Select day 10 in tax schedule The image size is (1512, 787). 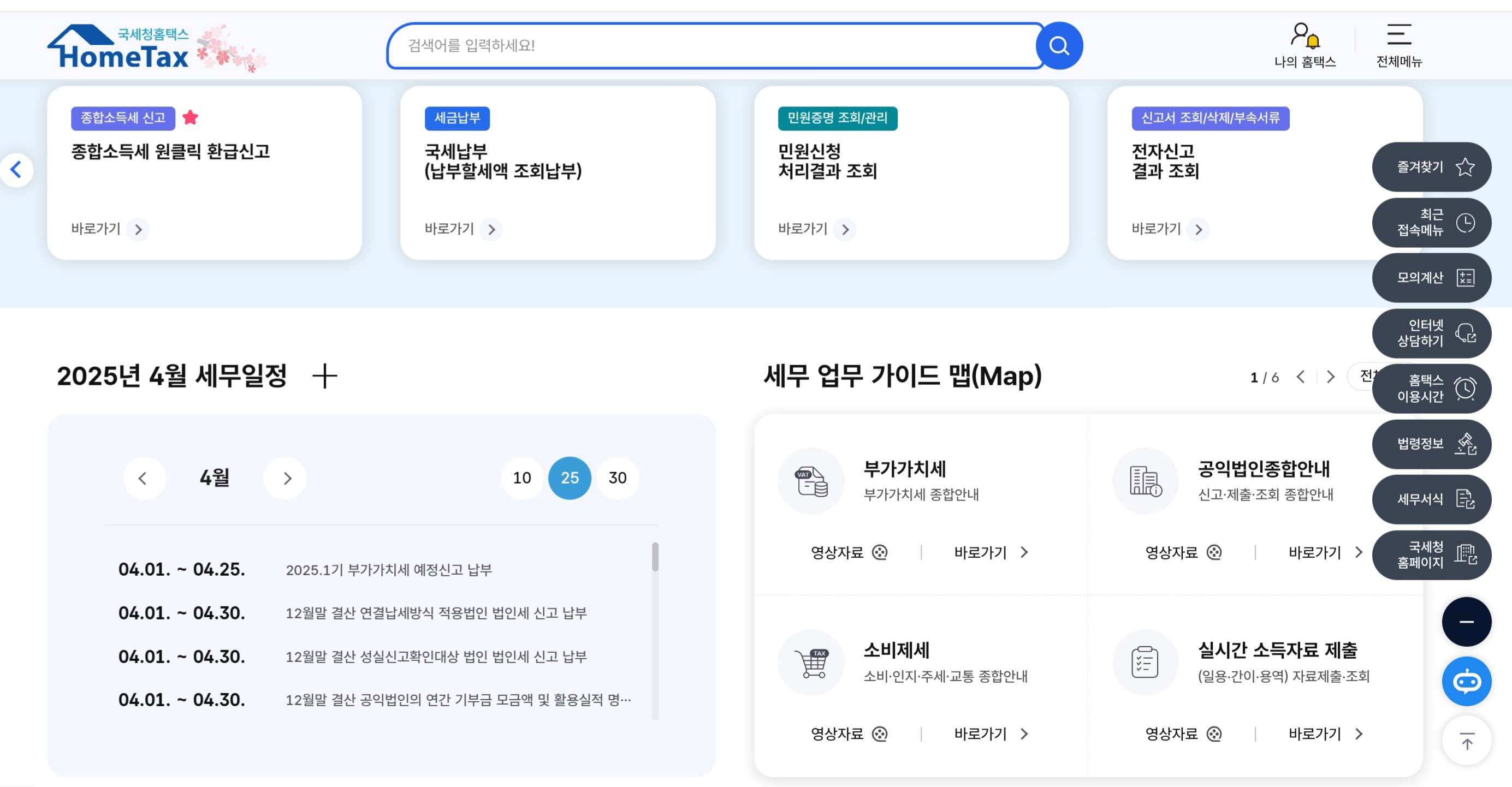(x=521, y=478)
